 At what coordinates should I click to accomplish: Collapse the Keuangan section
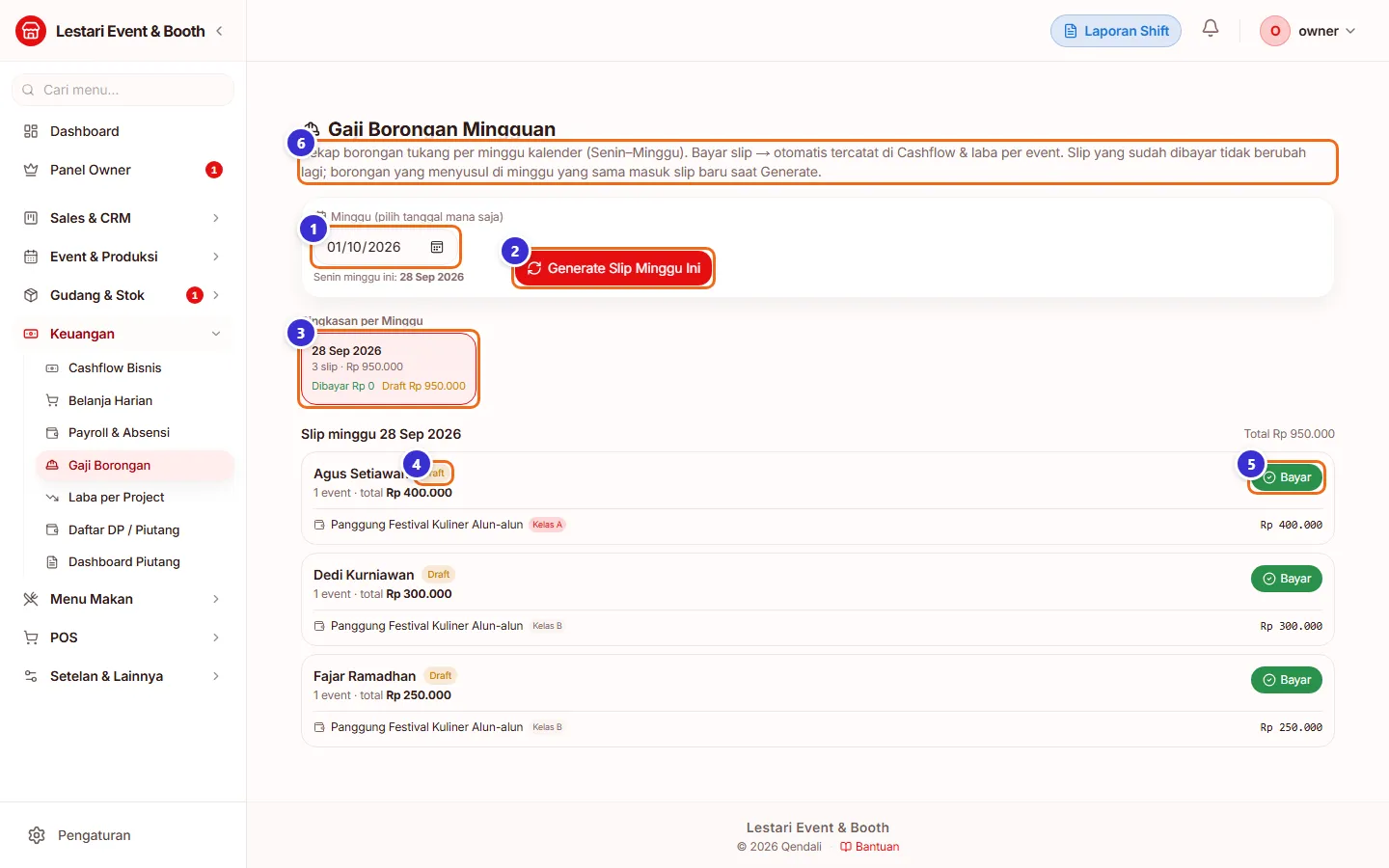[x=123, y=334]
